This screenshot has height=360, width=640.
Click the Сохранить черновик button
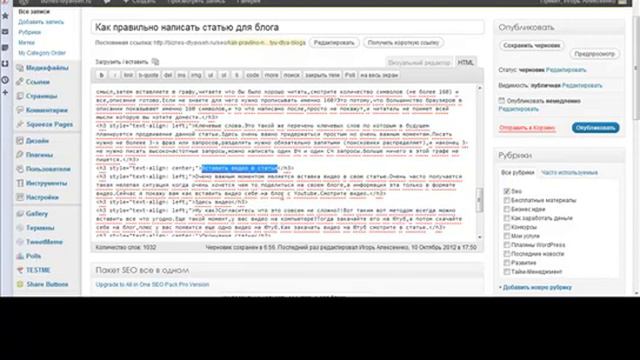pos(531,45)
